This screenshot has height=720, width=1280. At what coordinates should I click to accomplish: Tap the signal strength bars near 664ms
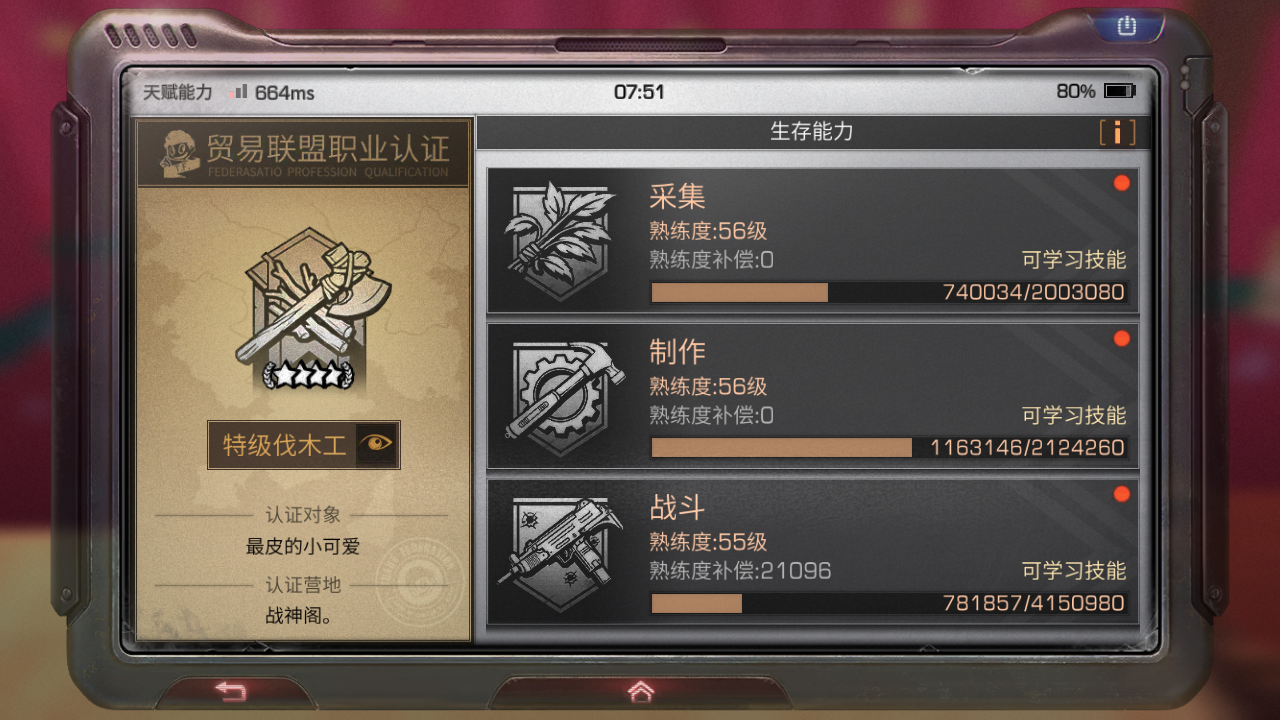pyautogui.click(x=239, y=91)
